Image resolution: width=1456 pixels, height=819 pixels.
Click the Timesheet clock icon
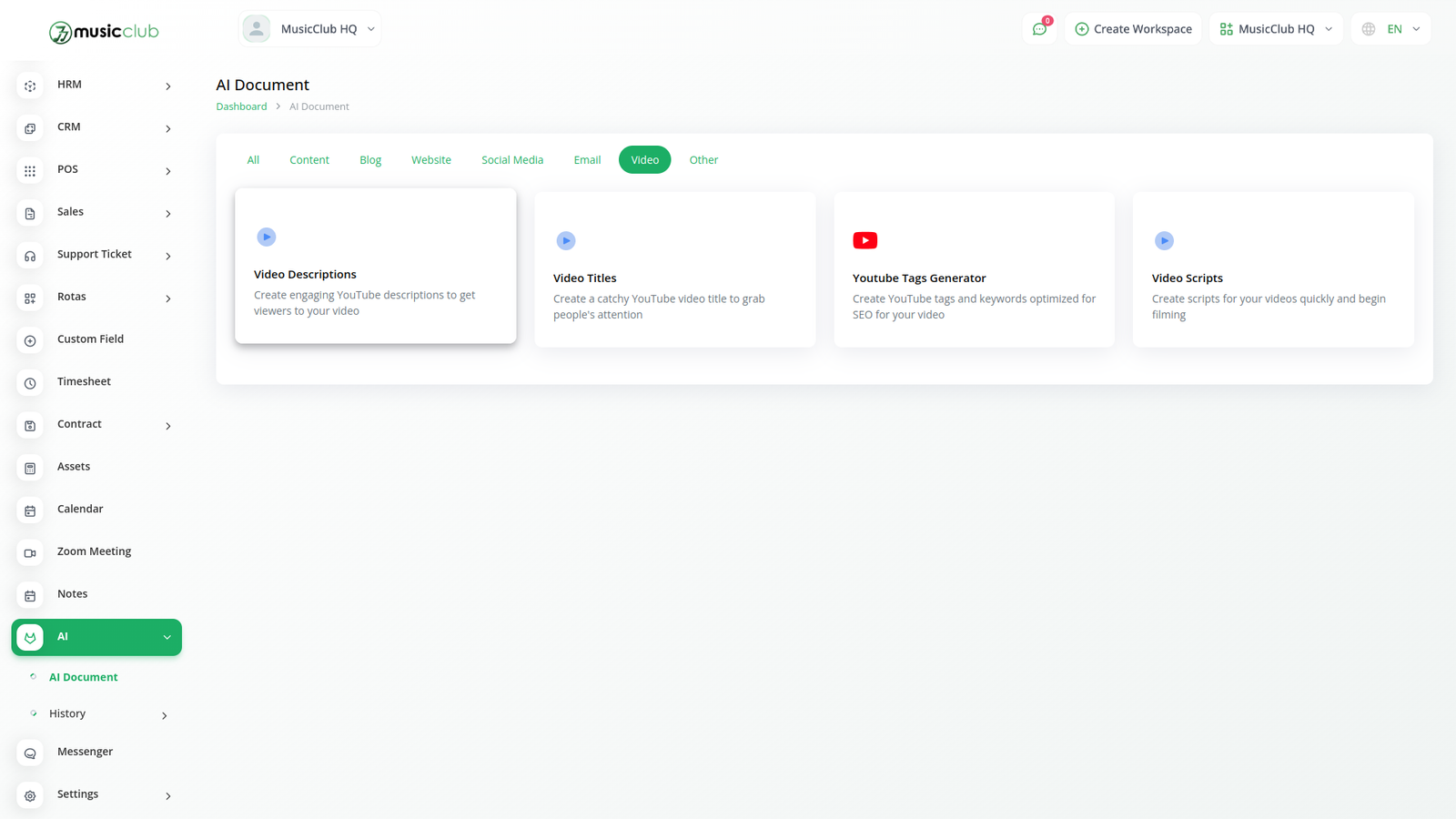coord(30,383)
